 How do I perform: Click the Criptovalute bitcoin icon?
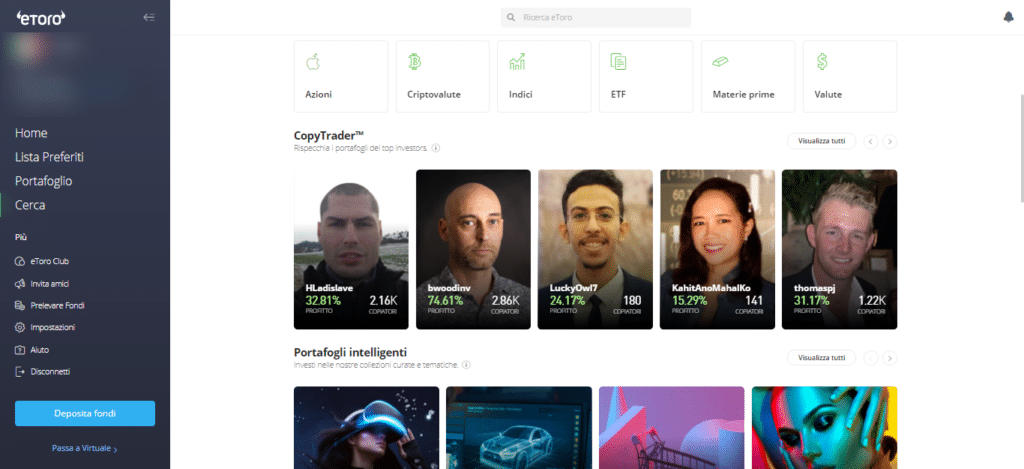click(x=415, y=62)
